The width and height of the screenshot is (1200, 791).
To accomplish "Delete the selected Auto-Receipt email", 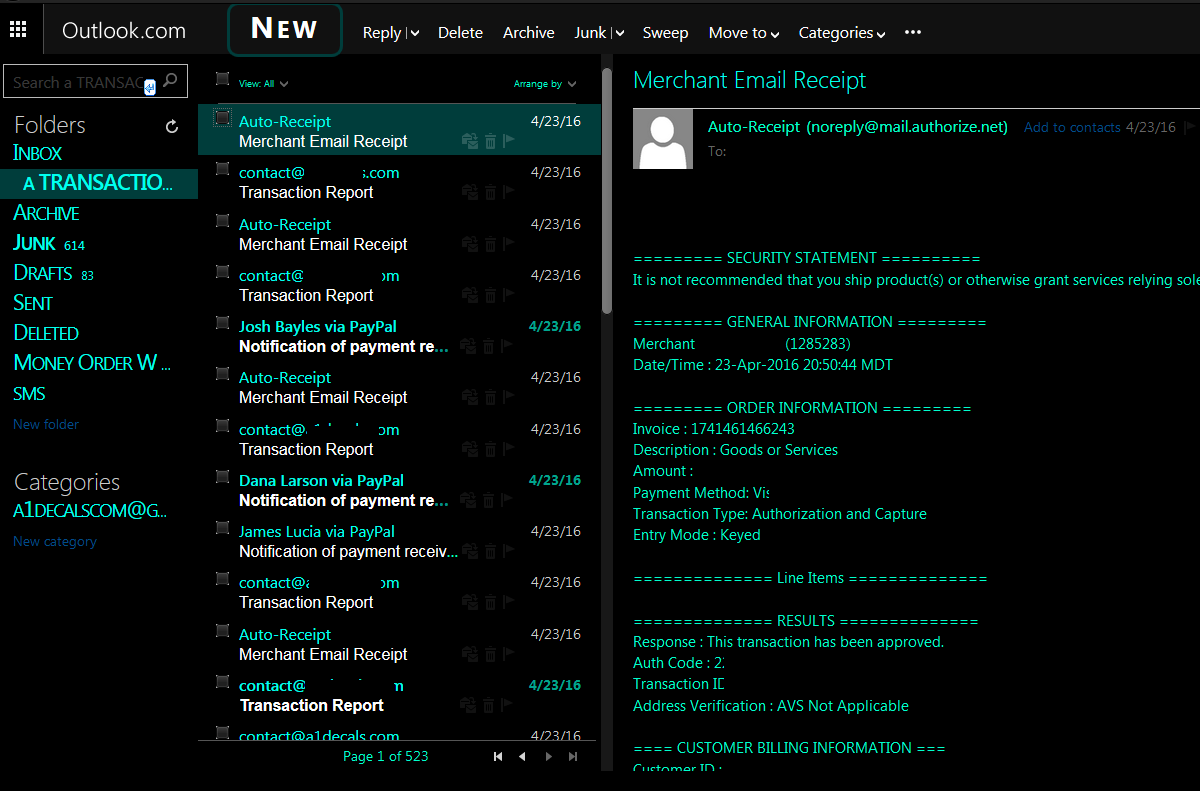I will [489, 142].
